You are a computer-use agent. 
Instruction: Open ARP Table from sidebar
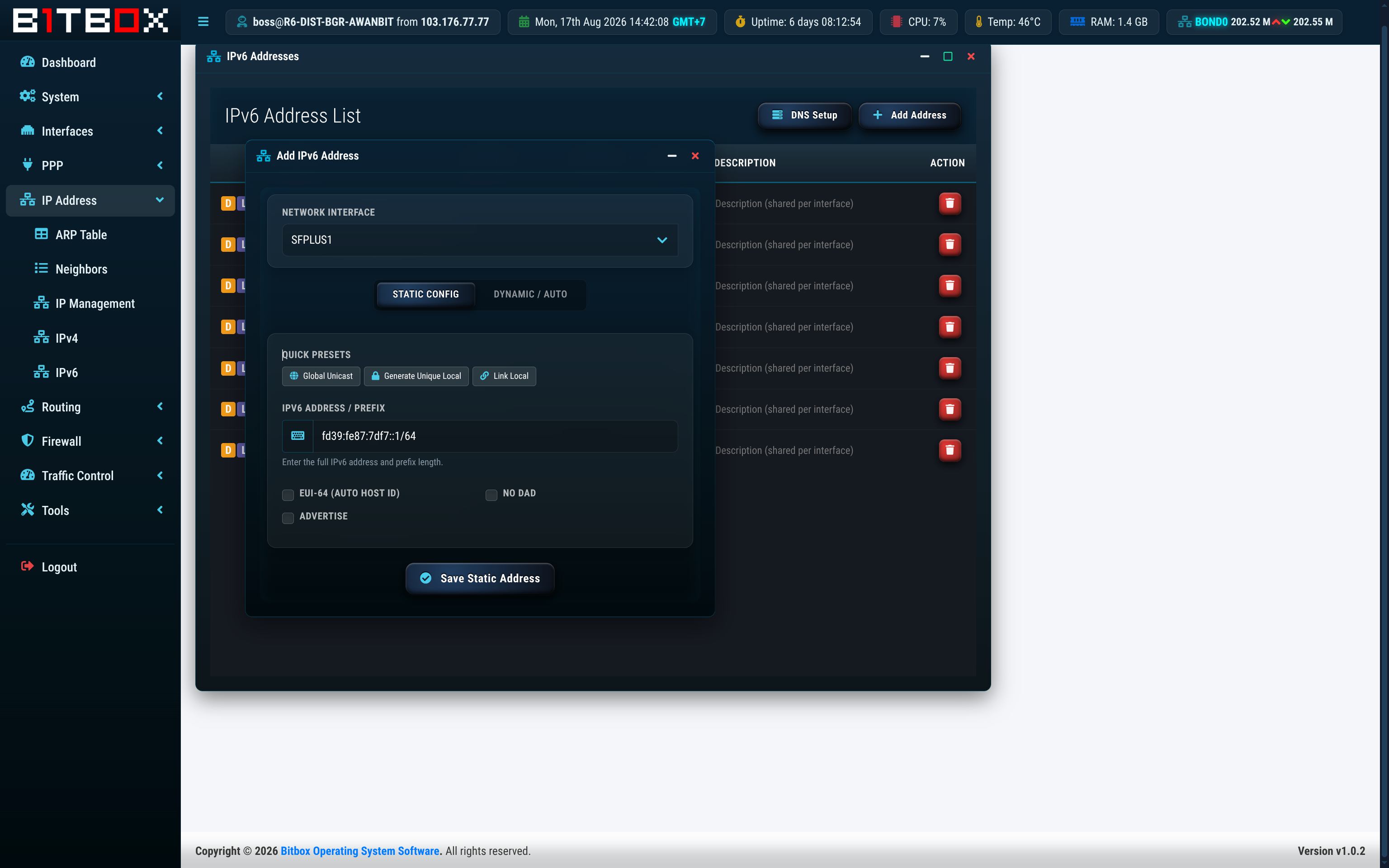pyautogui.click(x=81, y=234)
